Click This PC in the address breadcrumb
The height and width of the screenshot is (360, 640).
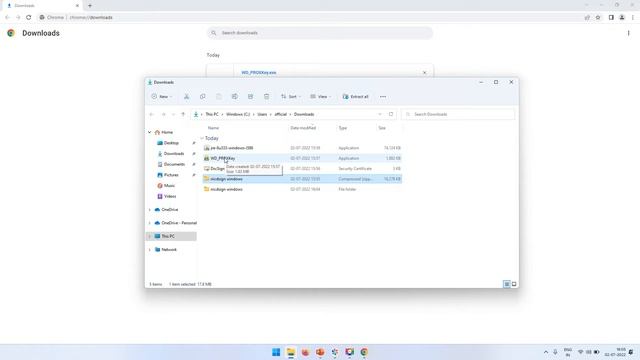(212, 114)
